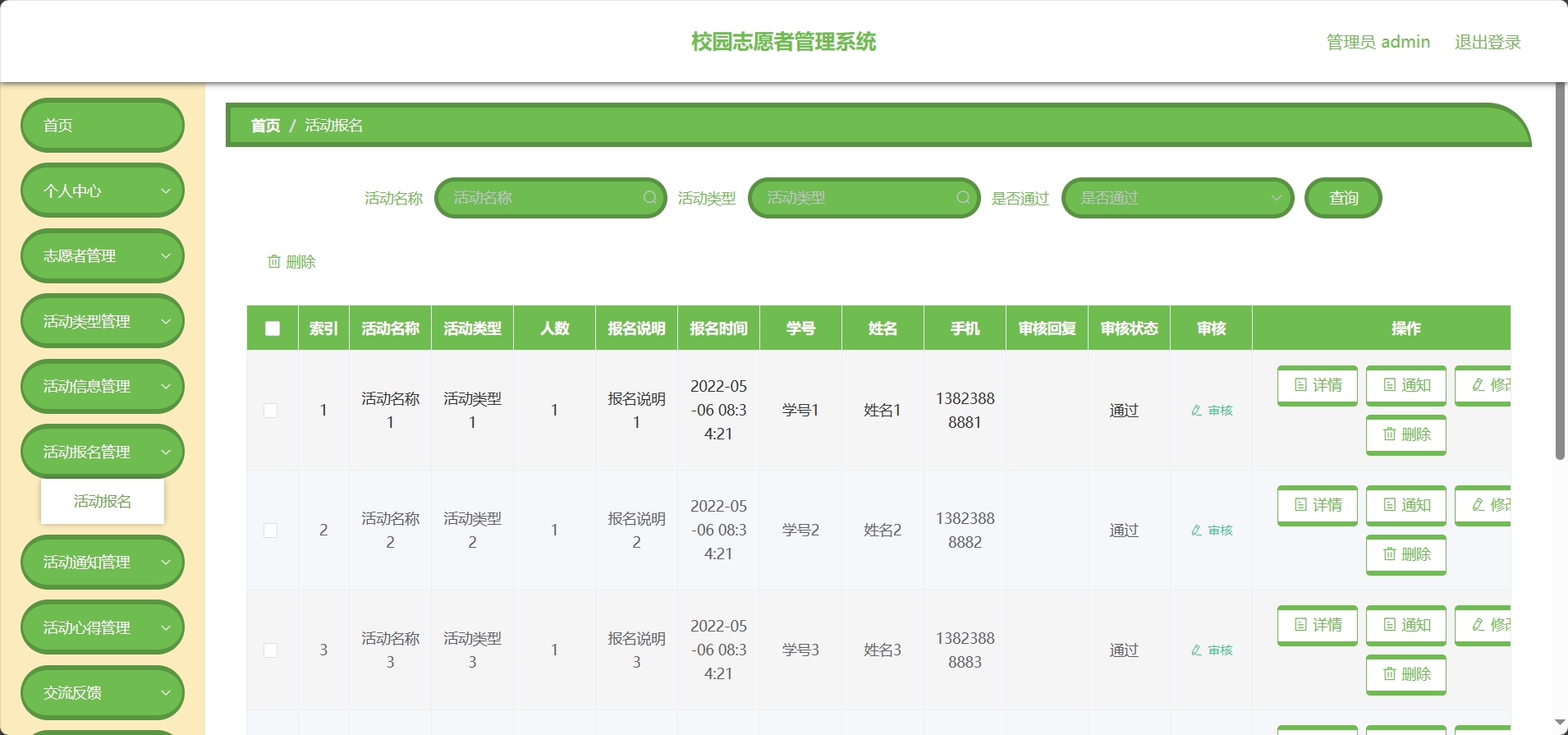
Task: Open the 是否通过 dropdown filter
Action: click(1177, 198)
